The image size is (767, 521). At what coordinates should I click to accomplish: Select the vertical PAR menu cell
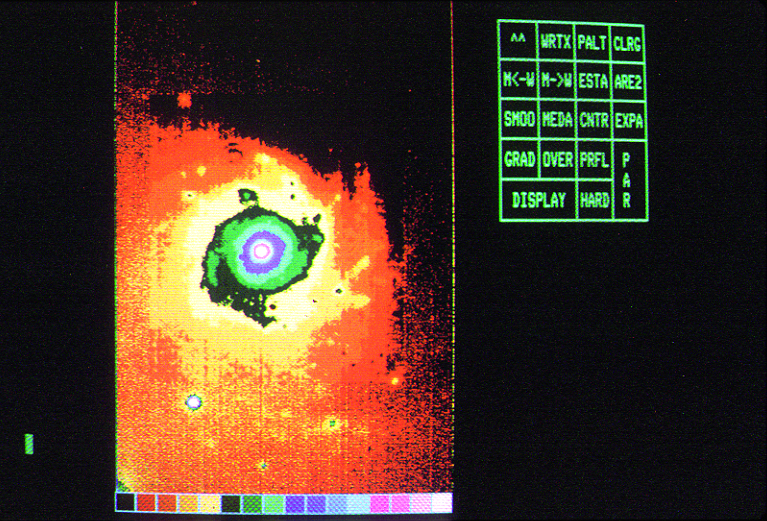(628, 180)
